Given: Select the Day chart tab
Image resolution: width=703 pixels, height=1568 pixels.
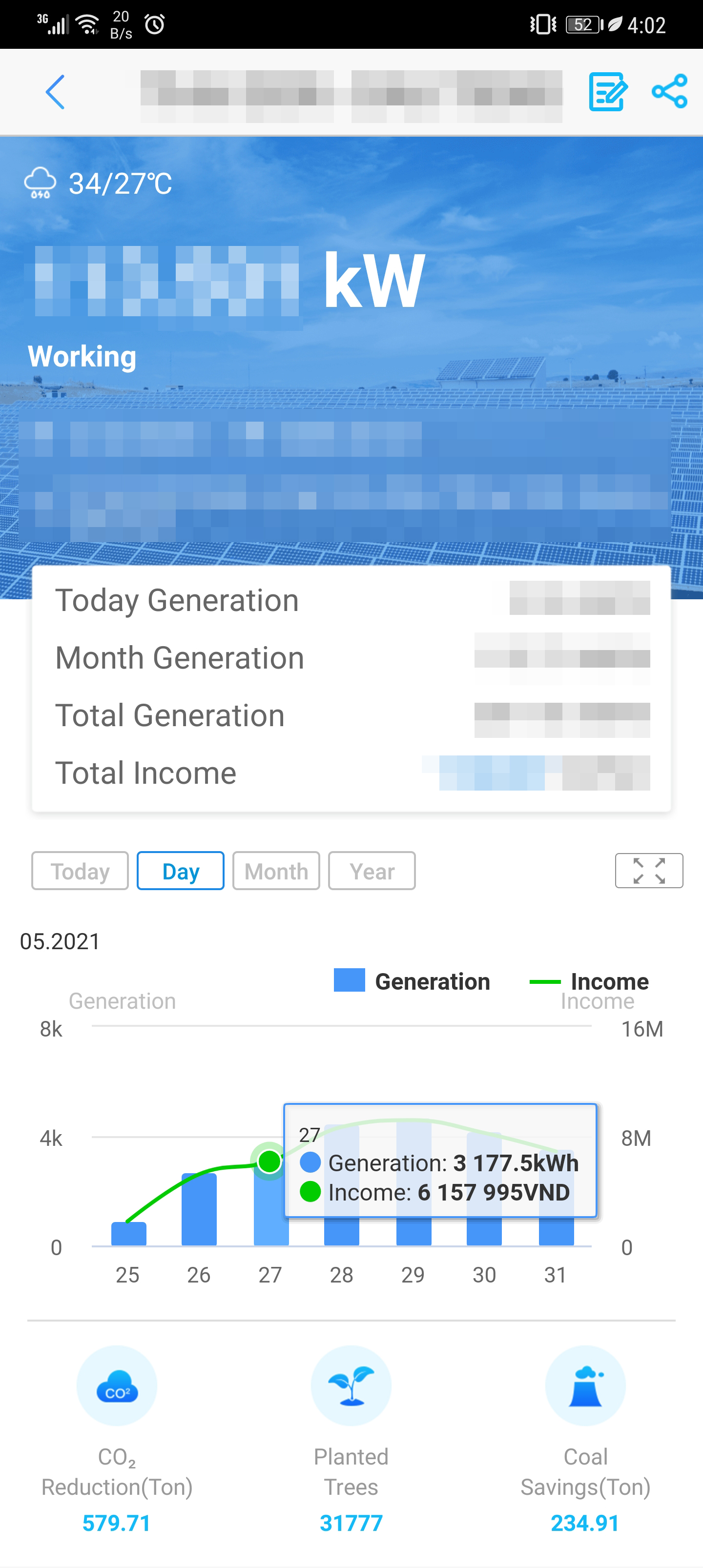Looking at the screenshot, I should click(181, 871).
